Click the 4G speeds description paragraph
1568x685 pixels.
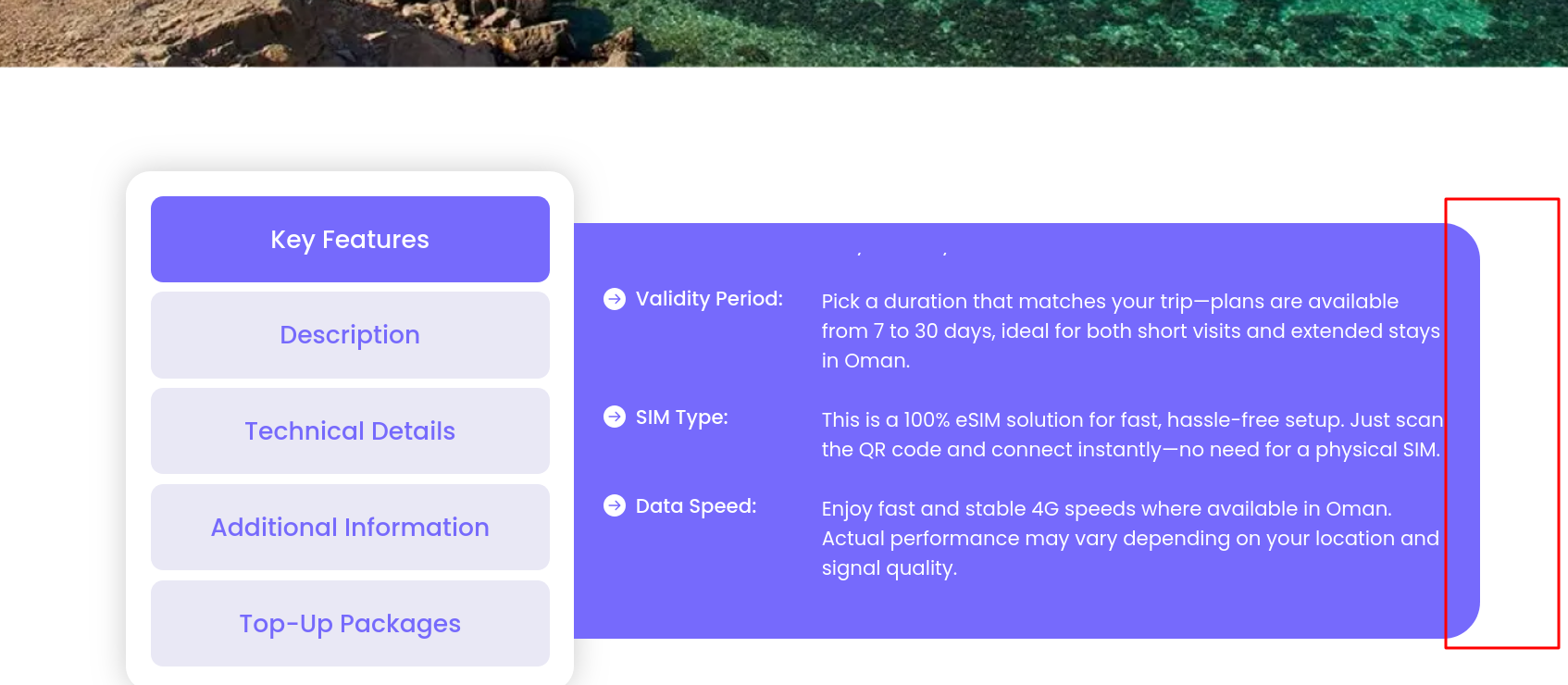1129,539
